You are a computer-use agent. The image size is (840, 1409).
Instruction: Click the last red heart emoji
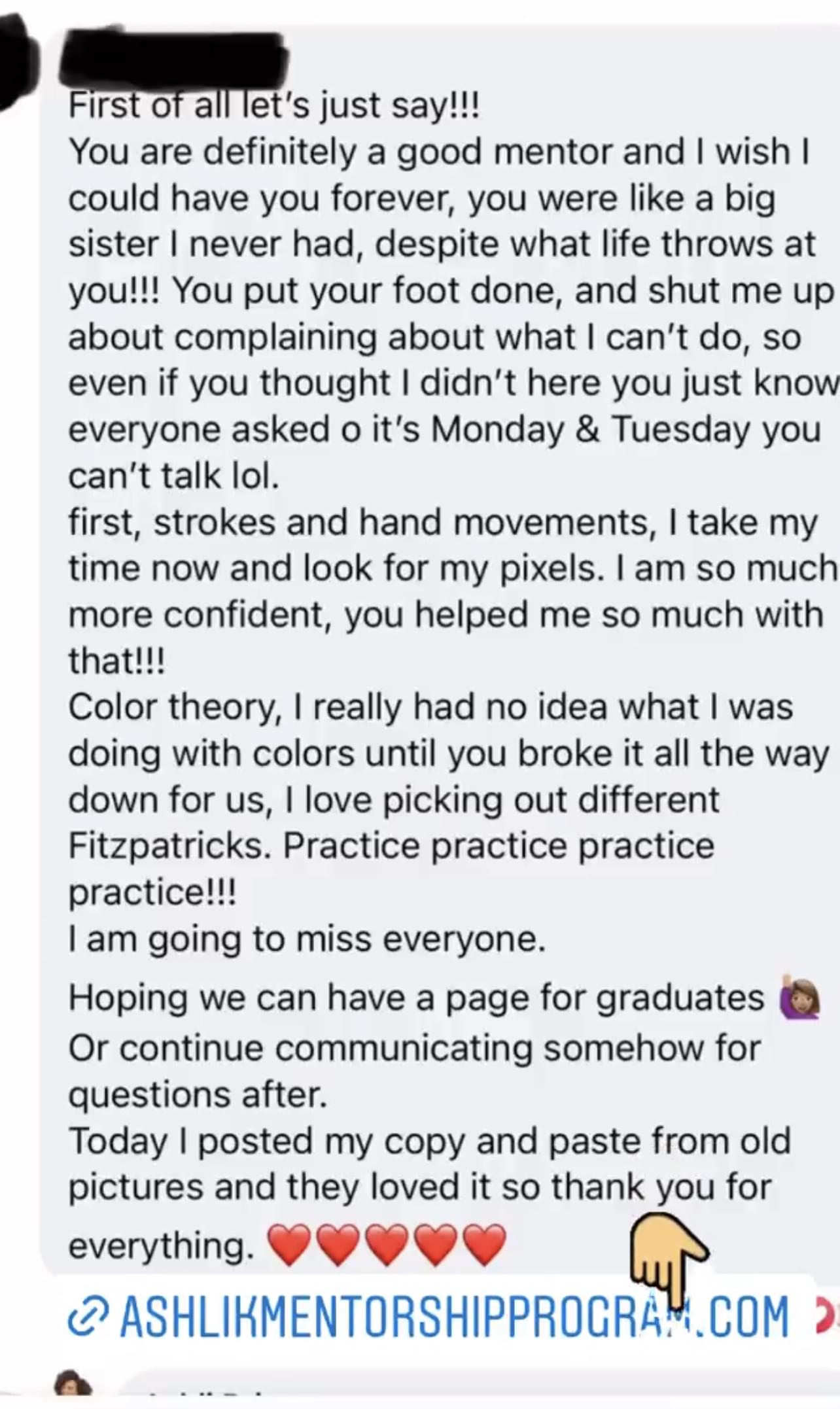click(485, 1244)
